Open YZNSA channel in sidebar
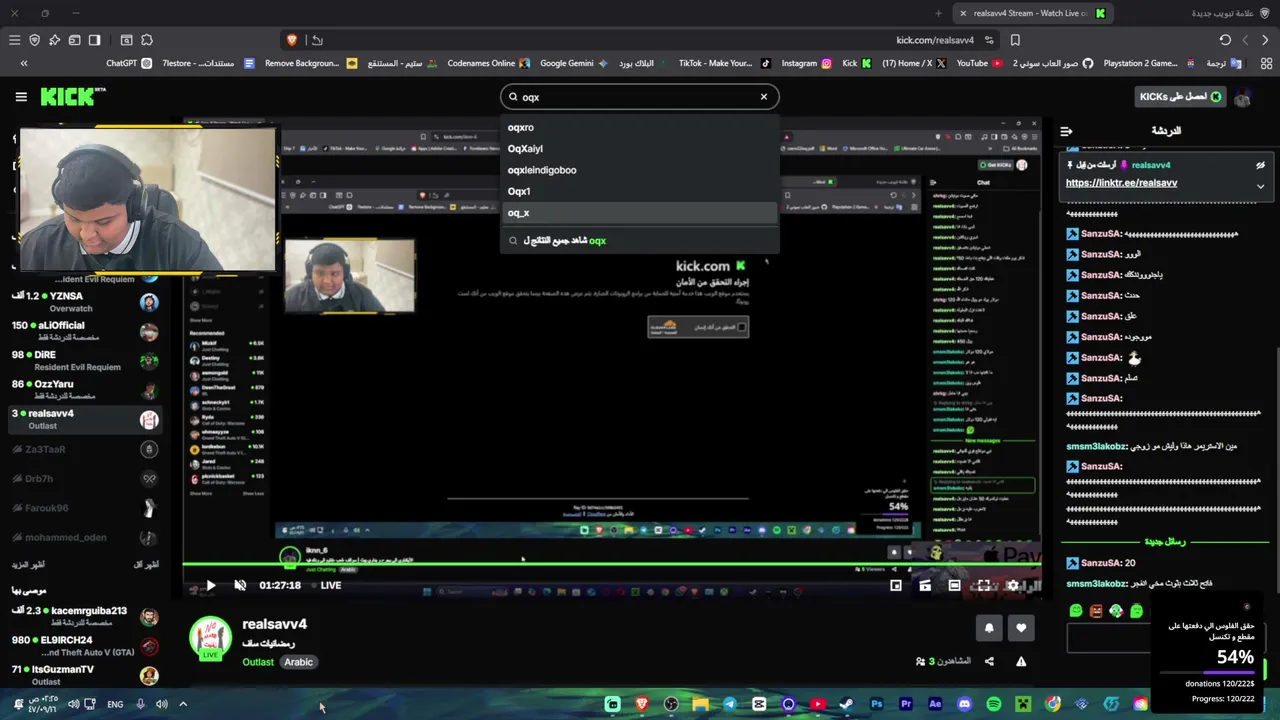 tap(84, 302)
